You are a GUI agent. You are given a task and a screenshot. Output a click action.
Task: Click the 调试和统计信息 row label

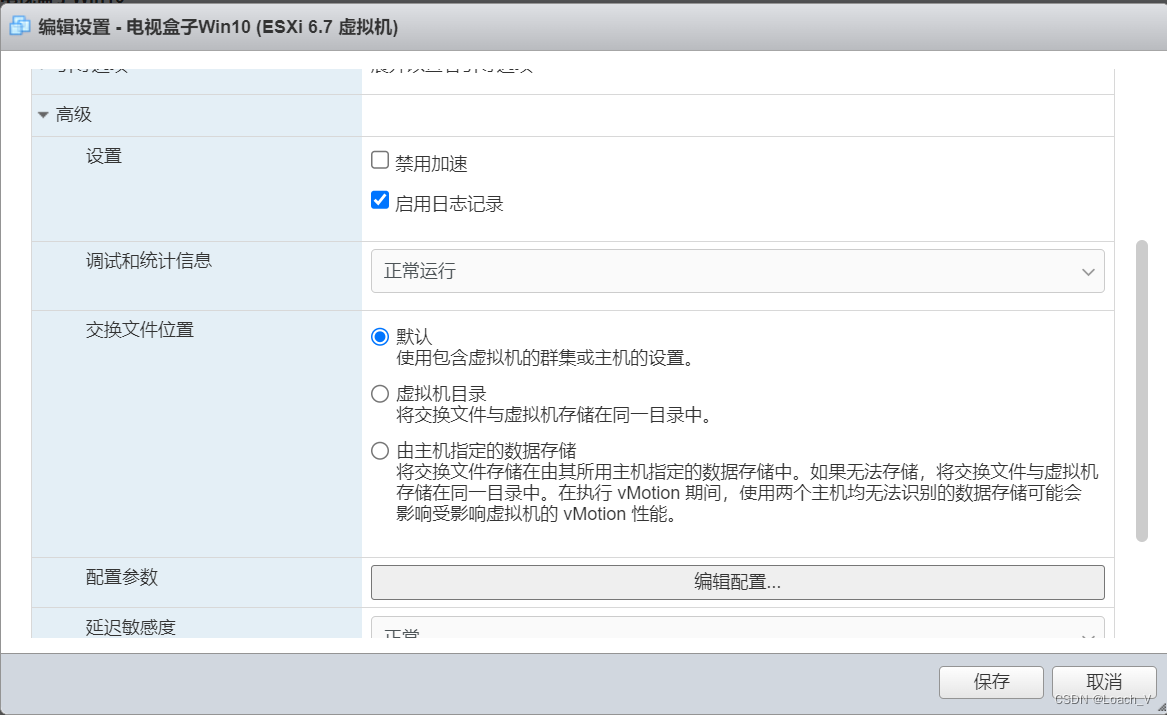pos(149,260)
